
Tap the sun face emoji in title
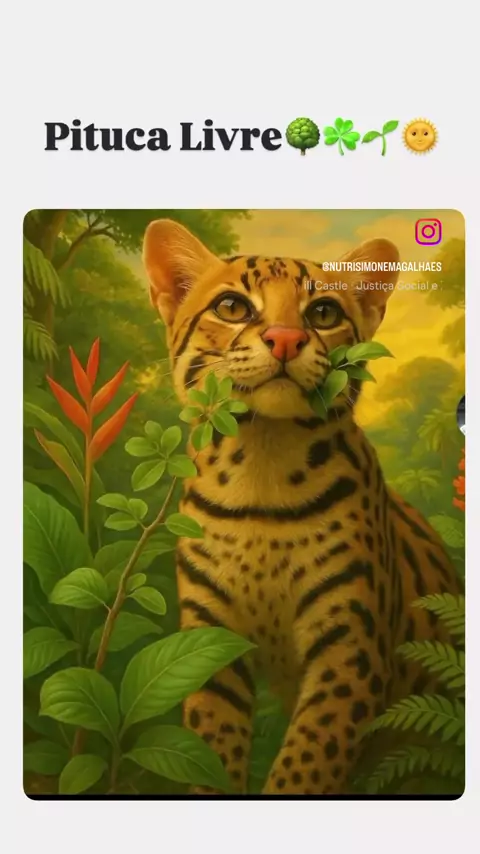420,136
